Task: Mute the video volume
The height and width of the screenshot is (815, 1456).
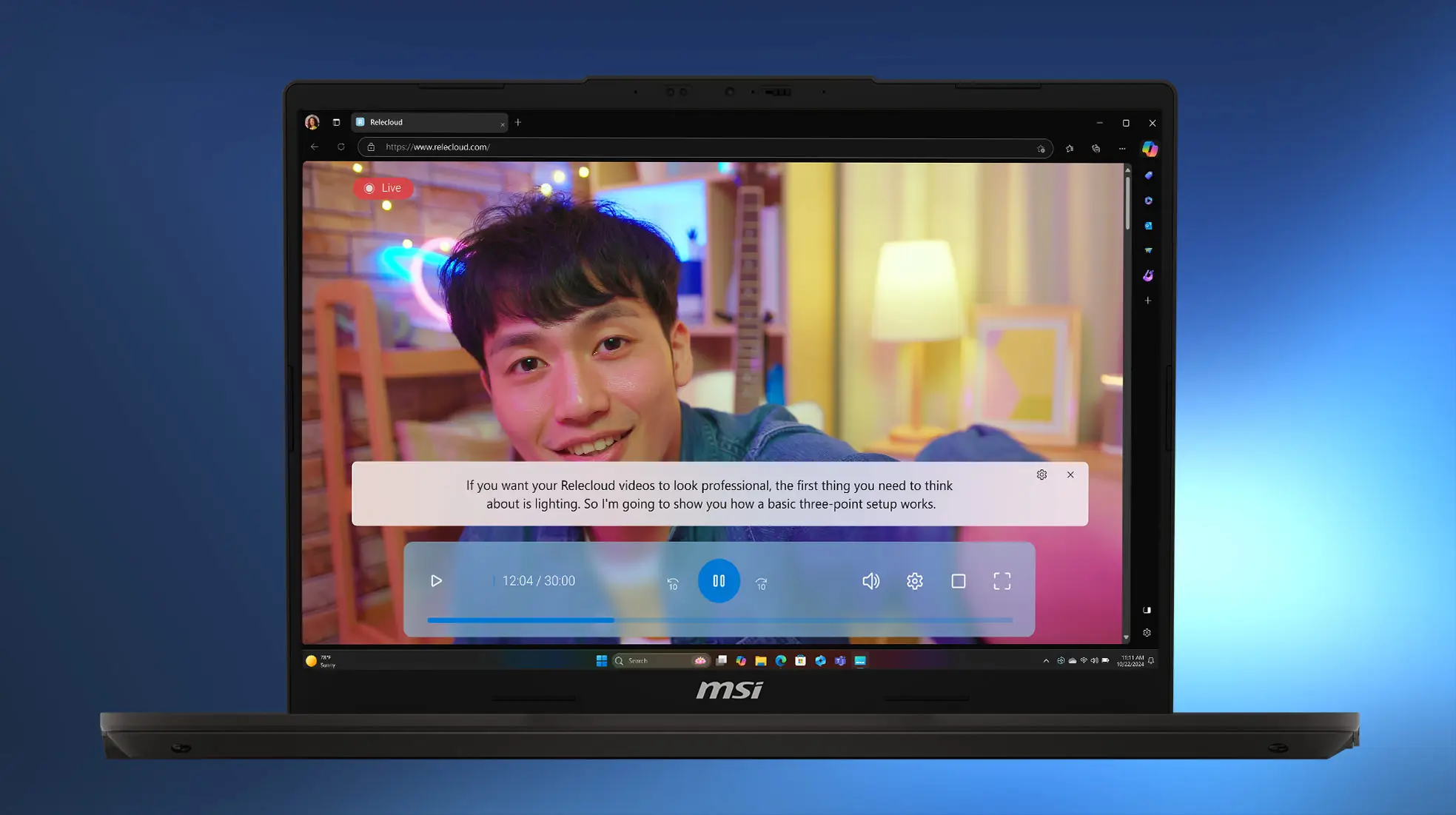Action: point(871,581)
